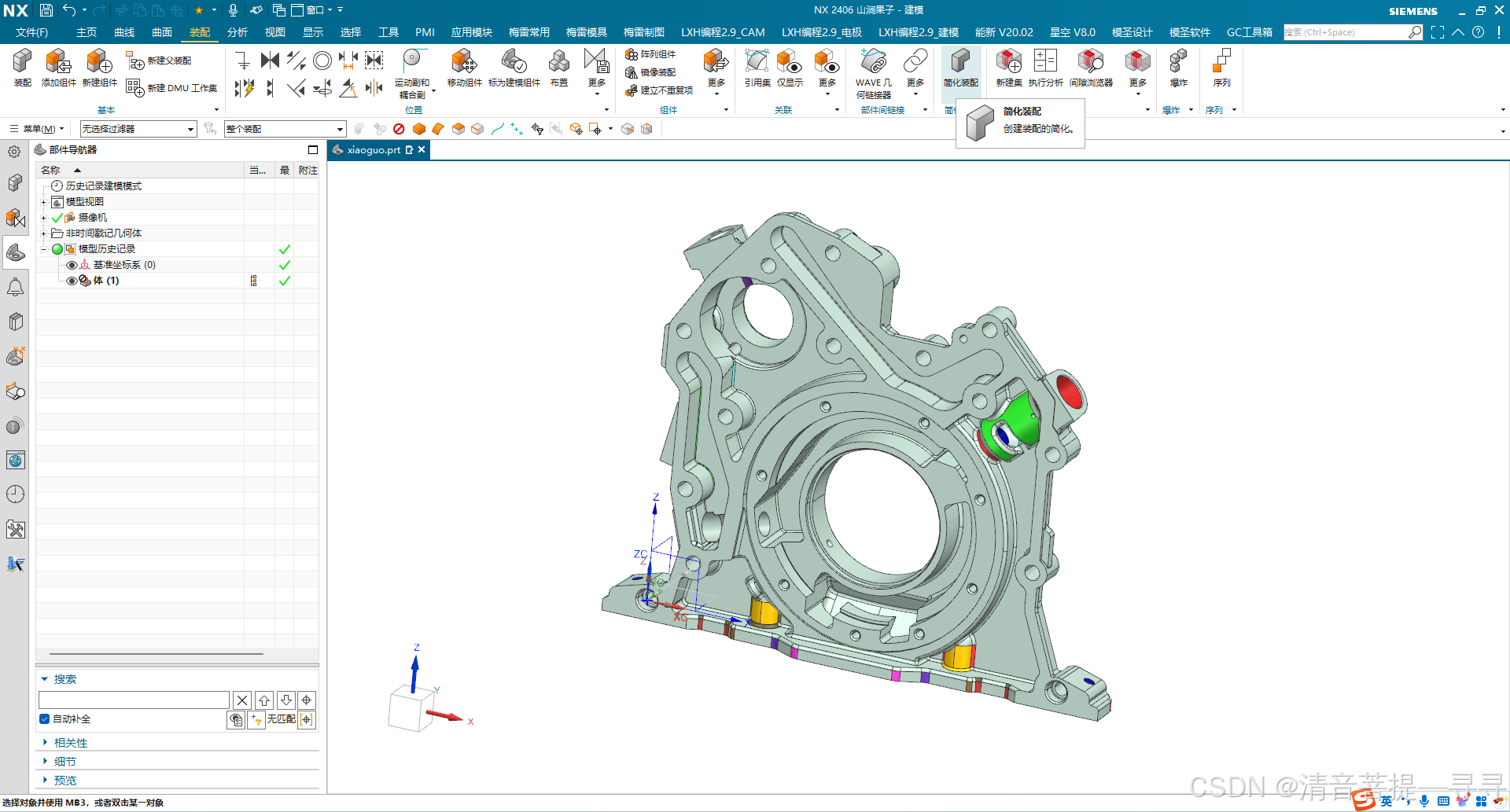Click the command search box
The width and height of the screenshot is (1510, 812).
click(1353, 32)
